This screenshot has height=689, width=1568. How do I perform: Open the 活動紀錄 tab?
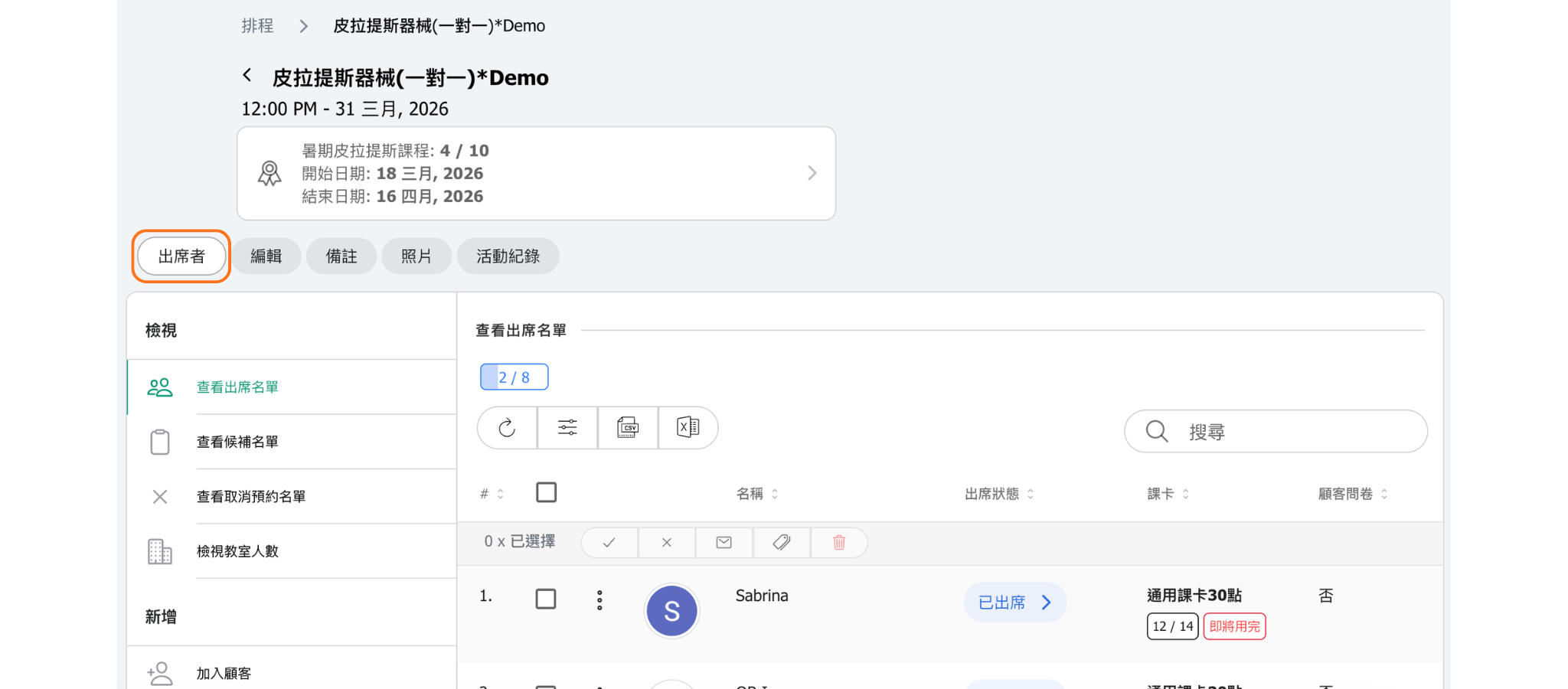[x=508, y=256]
